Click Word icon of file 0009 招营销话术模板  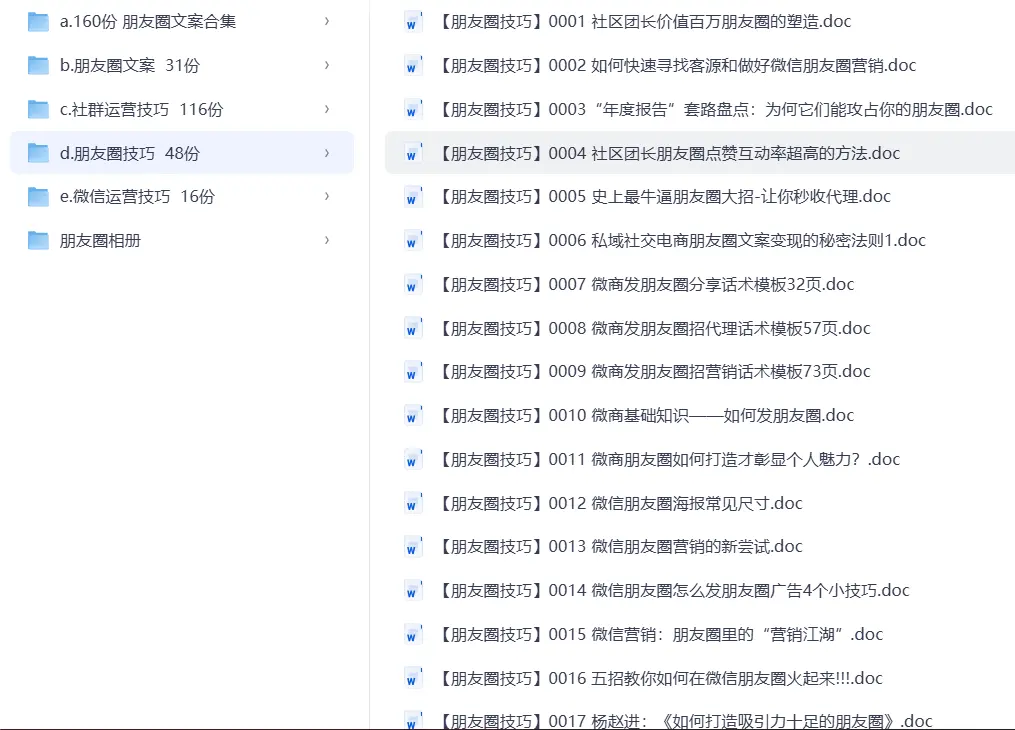coord(412,371)
